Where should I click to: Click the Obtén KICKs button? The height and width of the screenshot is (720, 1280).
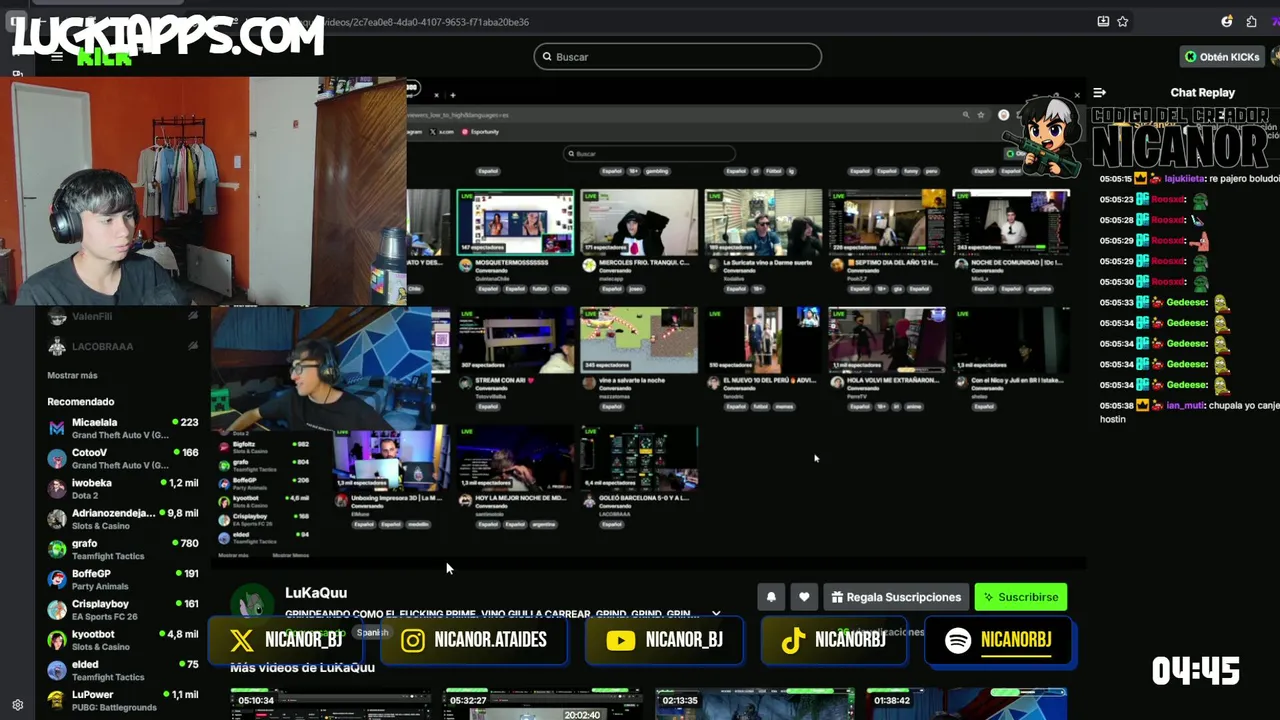(x=1221, y=57)
